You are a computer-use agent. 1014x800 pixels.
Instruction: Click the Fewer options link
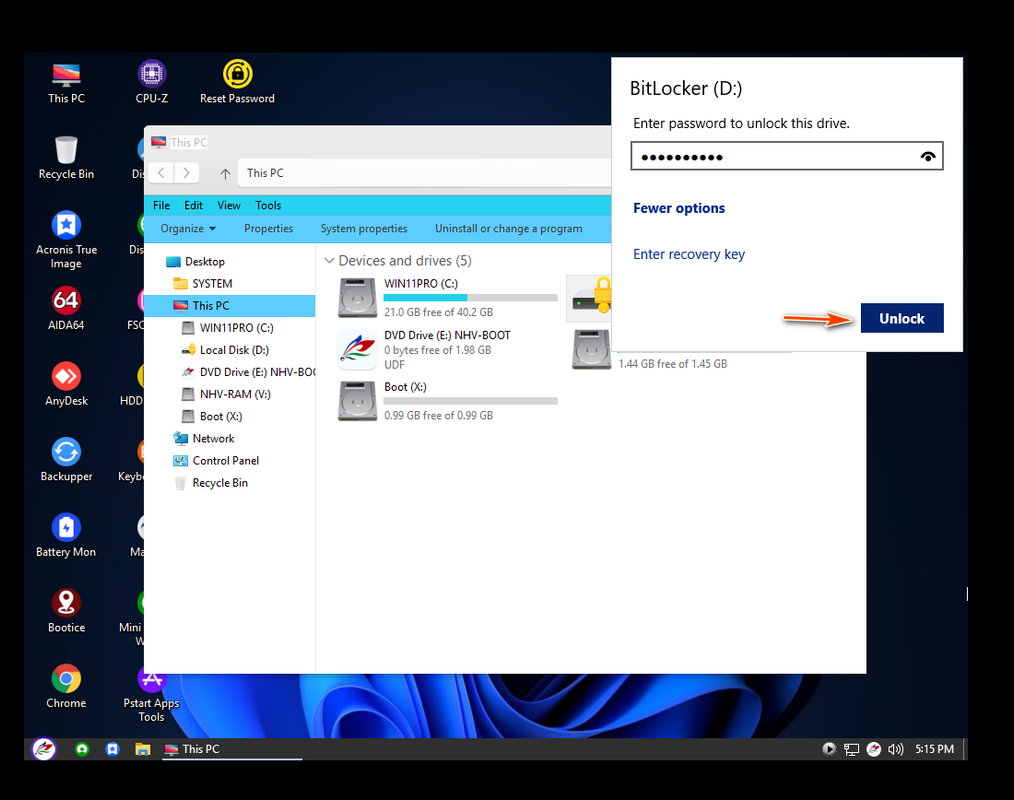click(x=679, y=208)
